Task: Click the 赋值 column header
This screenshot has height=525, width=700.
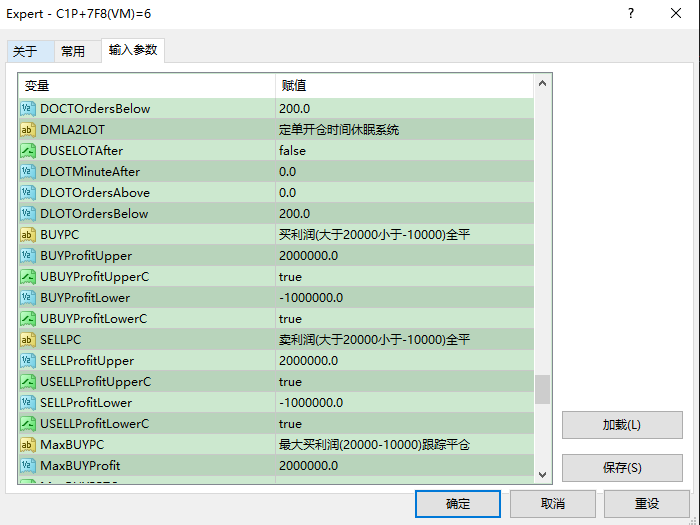Action: [x=404, y=85]
